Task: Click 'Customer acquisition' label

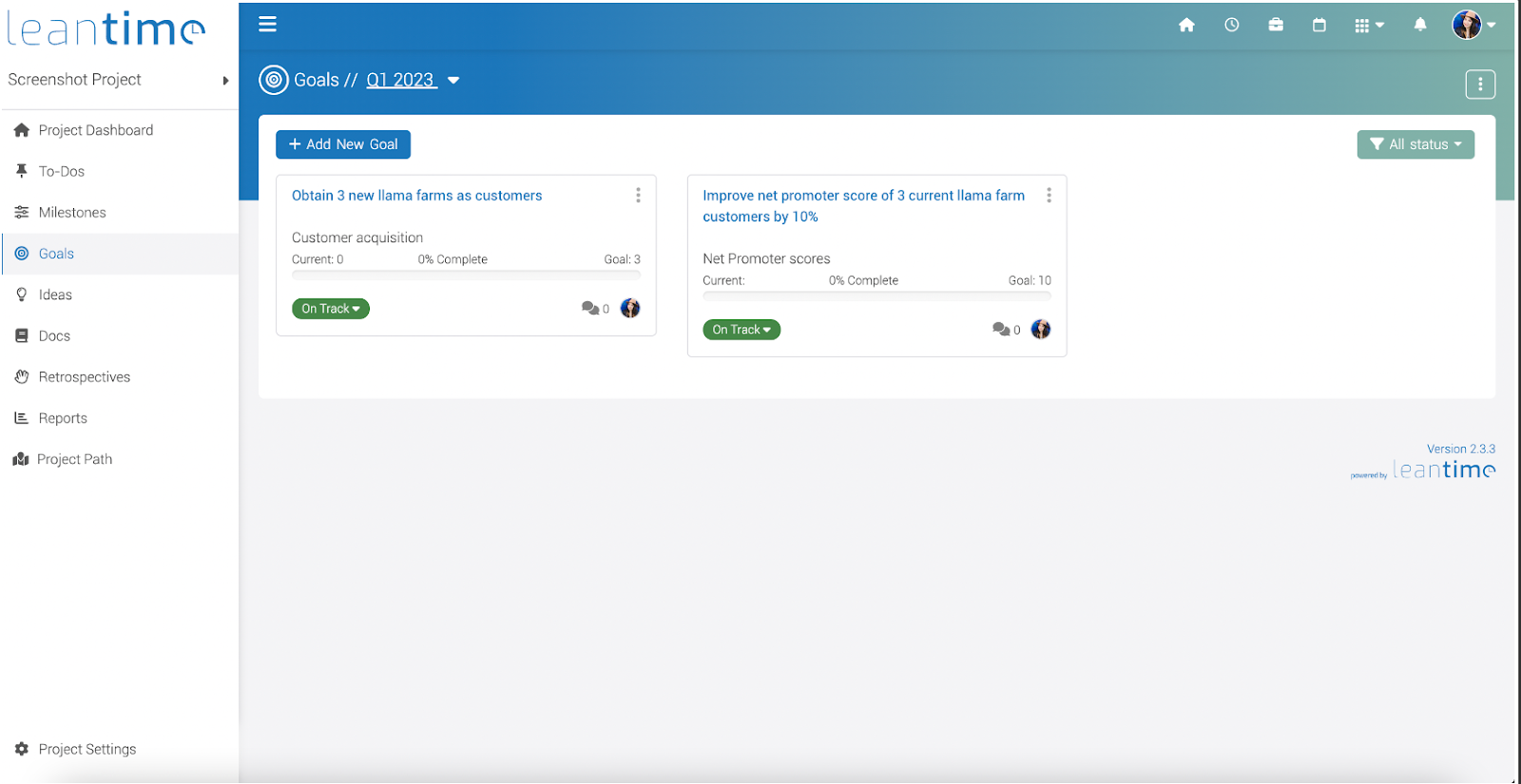Action: [x=357, y=238]
